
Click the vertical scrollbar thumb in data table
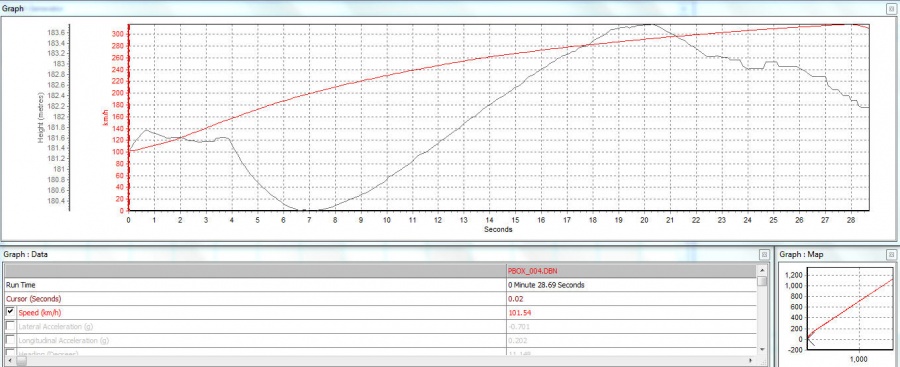point(762,281)
